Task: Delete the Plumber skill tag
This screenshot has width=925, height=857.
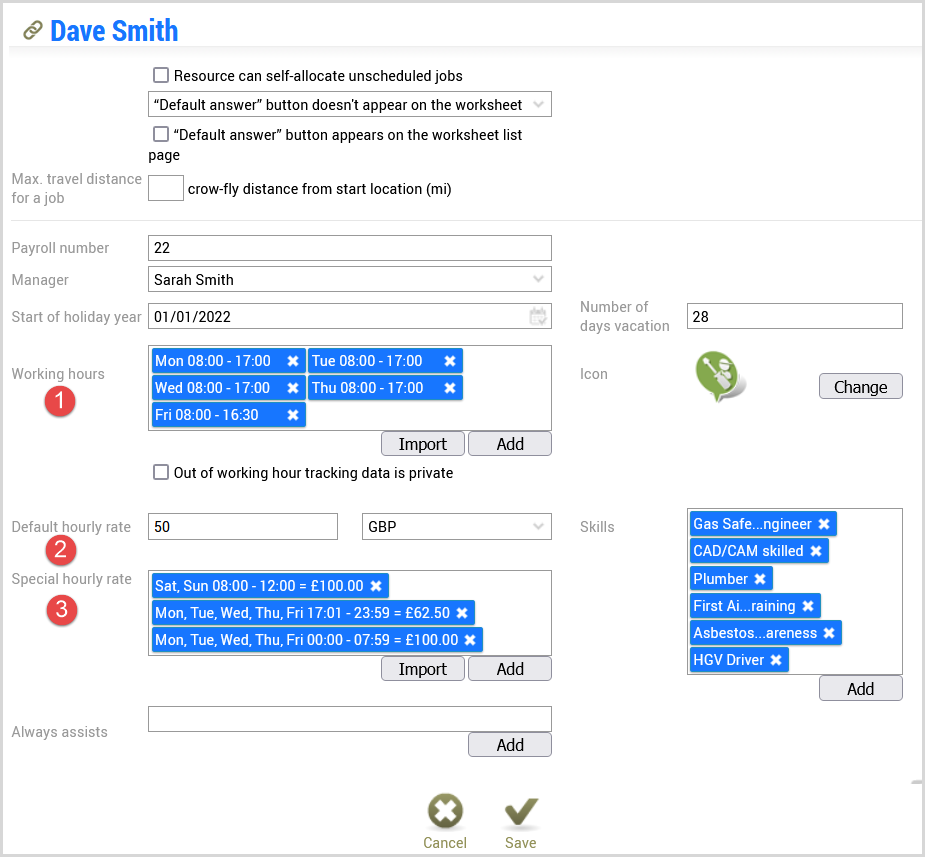Action: click(760, 579)
